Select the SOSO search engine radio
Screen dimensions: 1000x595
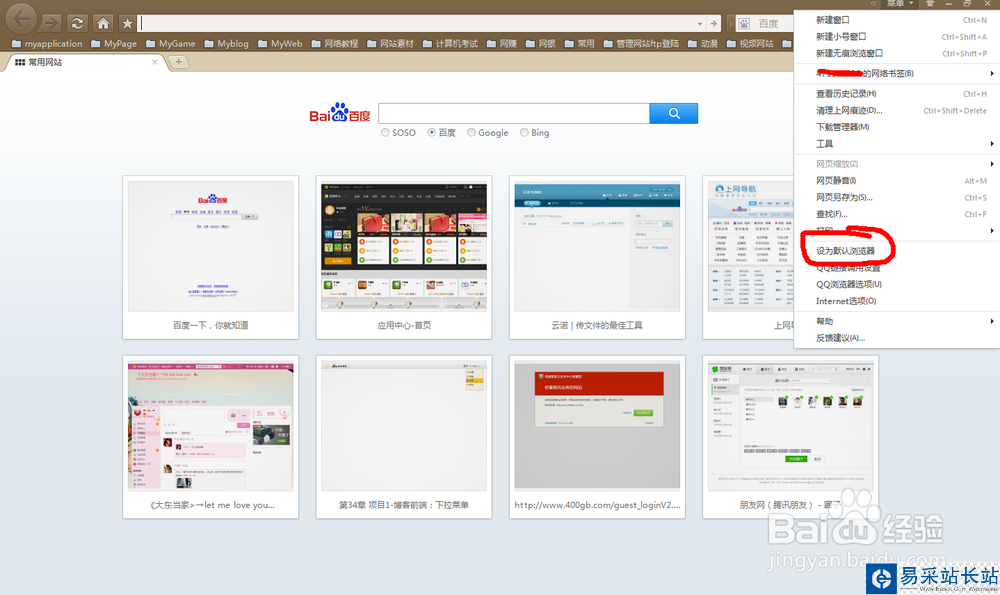pyautogui.click(x=385, y=133)
